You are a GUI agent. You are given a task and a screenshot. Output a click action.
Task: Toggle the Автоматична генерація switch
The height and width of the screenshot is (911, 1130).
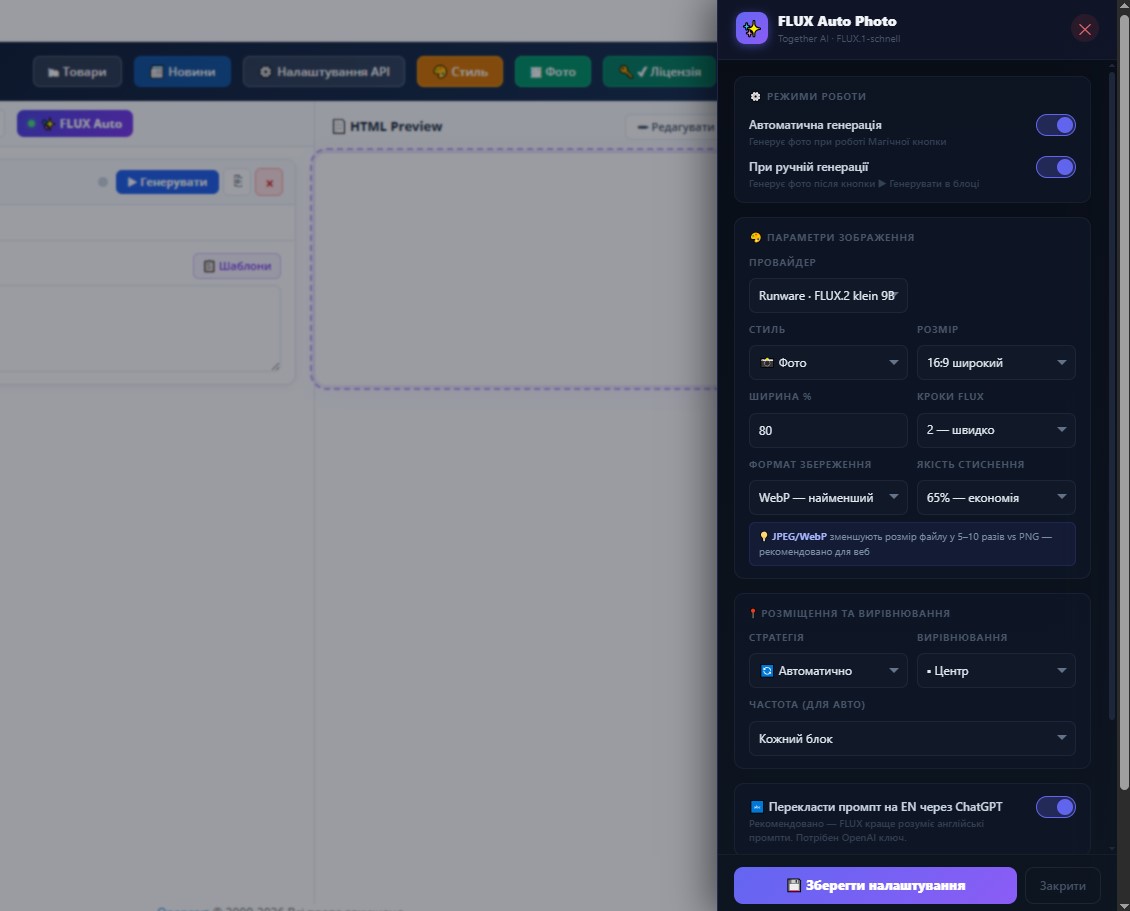[x=1056, y=125]
